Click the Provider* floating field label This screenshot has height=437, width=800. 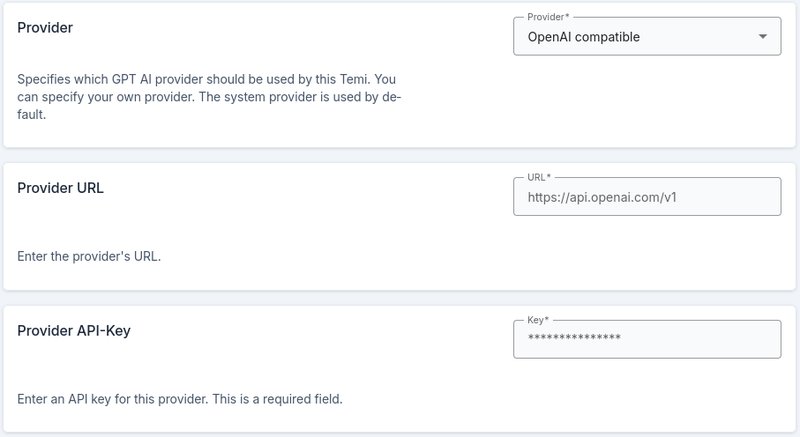pyautogui.click(x=548, y=17)
